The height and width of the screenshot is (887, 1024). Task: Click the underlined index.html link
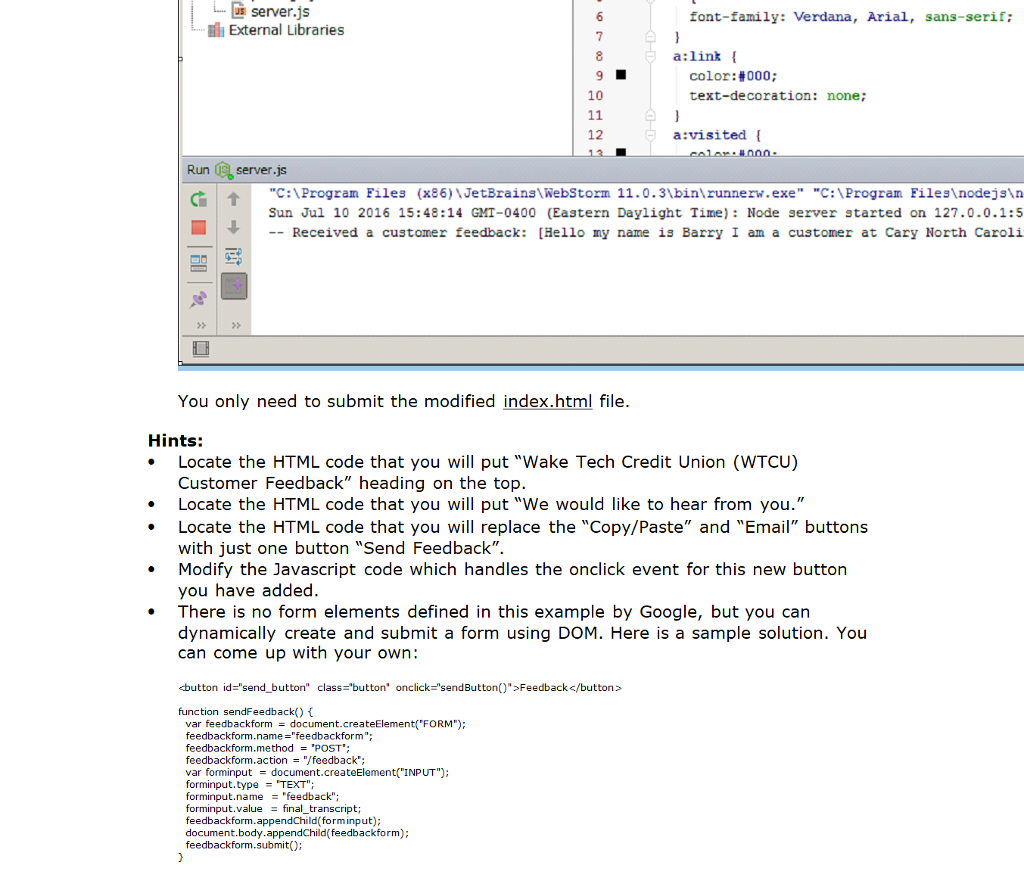click(x=547, y=401)
